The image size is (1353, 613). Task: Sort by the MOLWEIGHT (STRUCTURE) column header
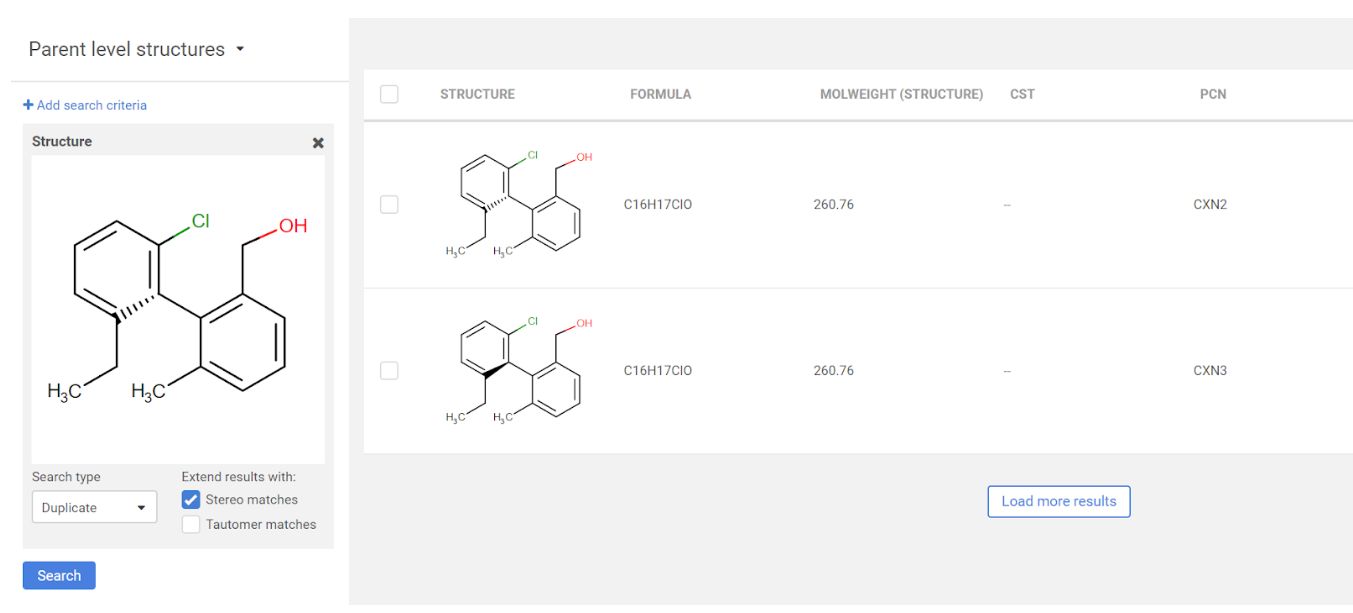901,94
